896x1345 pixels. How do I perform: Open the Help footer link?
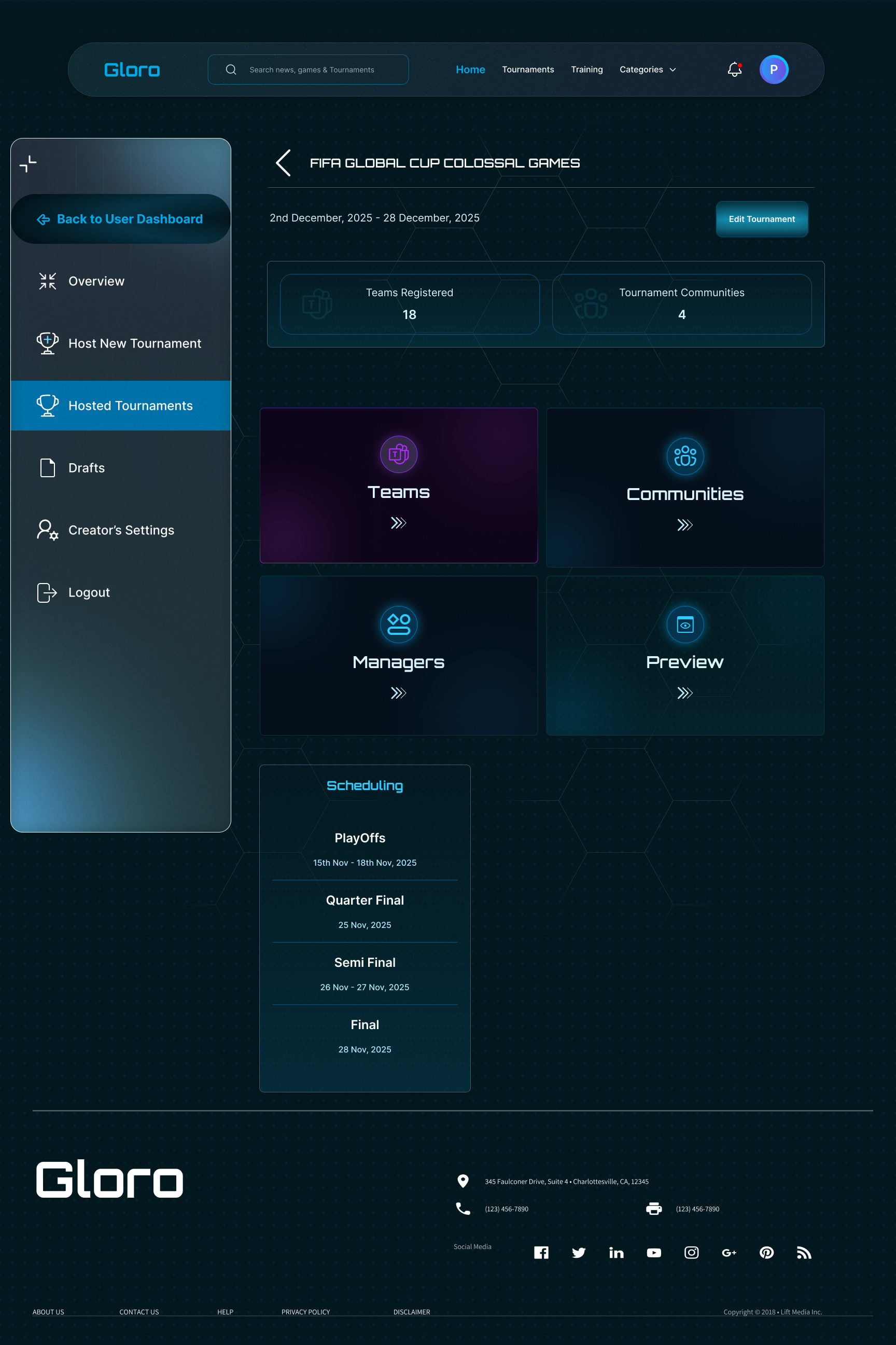click(x=225, y=1312)
